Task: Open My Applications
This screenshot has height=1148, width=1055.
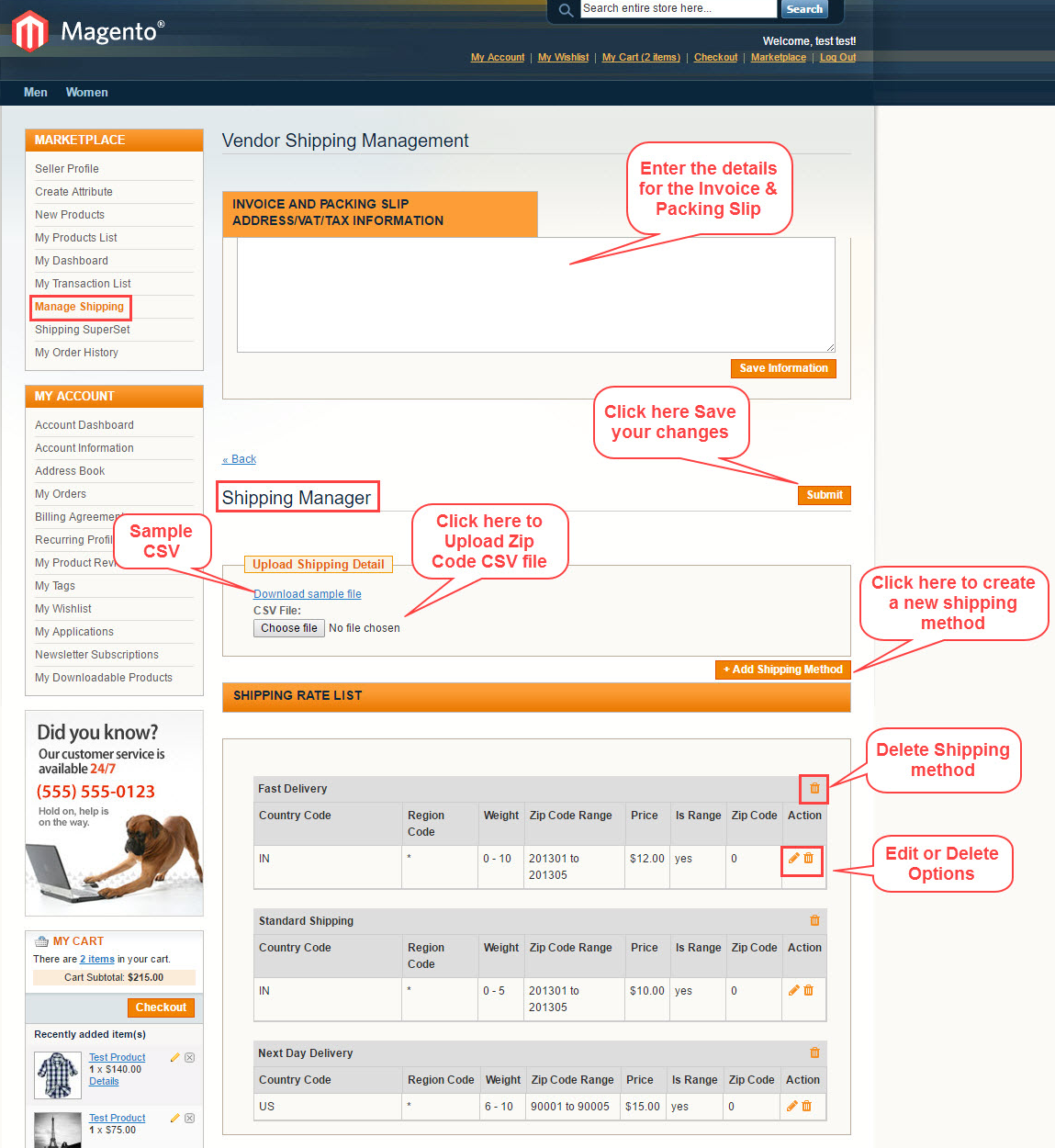Action: pos(74,632)
